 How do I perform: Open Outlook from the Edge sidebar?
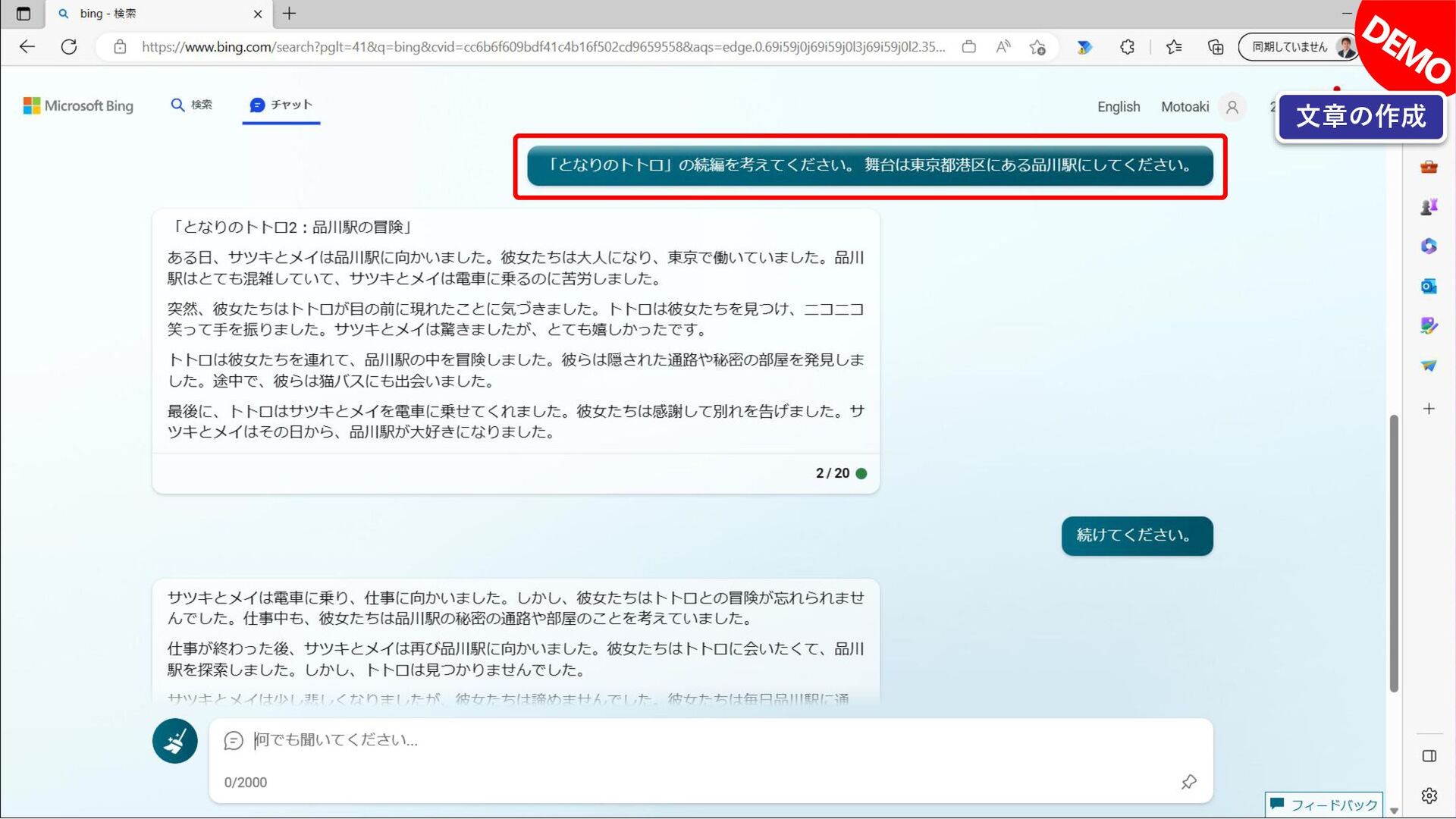click(1429, 286)
